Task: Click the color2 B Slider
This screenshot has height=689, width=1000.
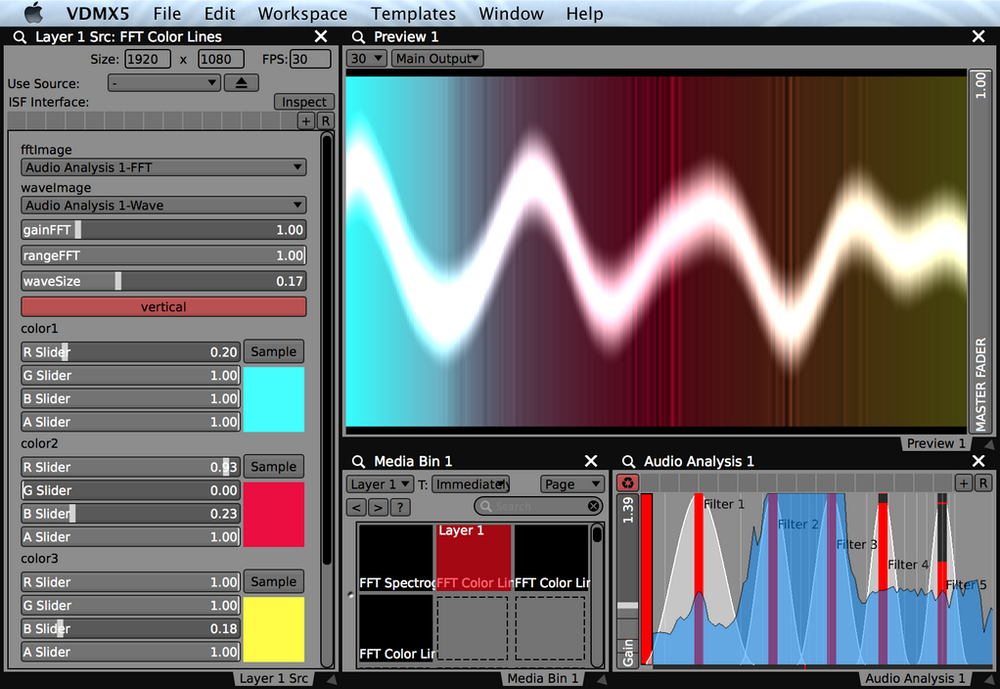Action: [130, 514]
